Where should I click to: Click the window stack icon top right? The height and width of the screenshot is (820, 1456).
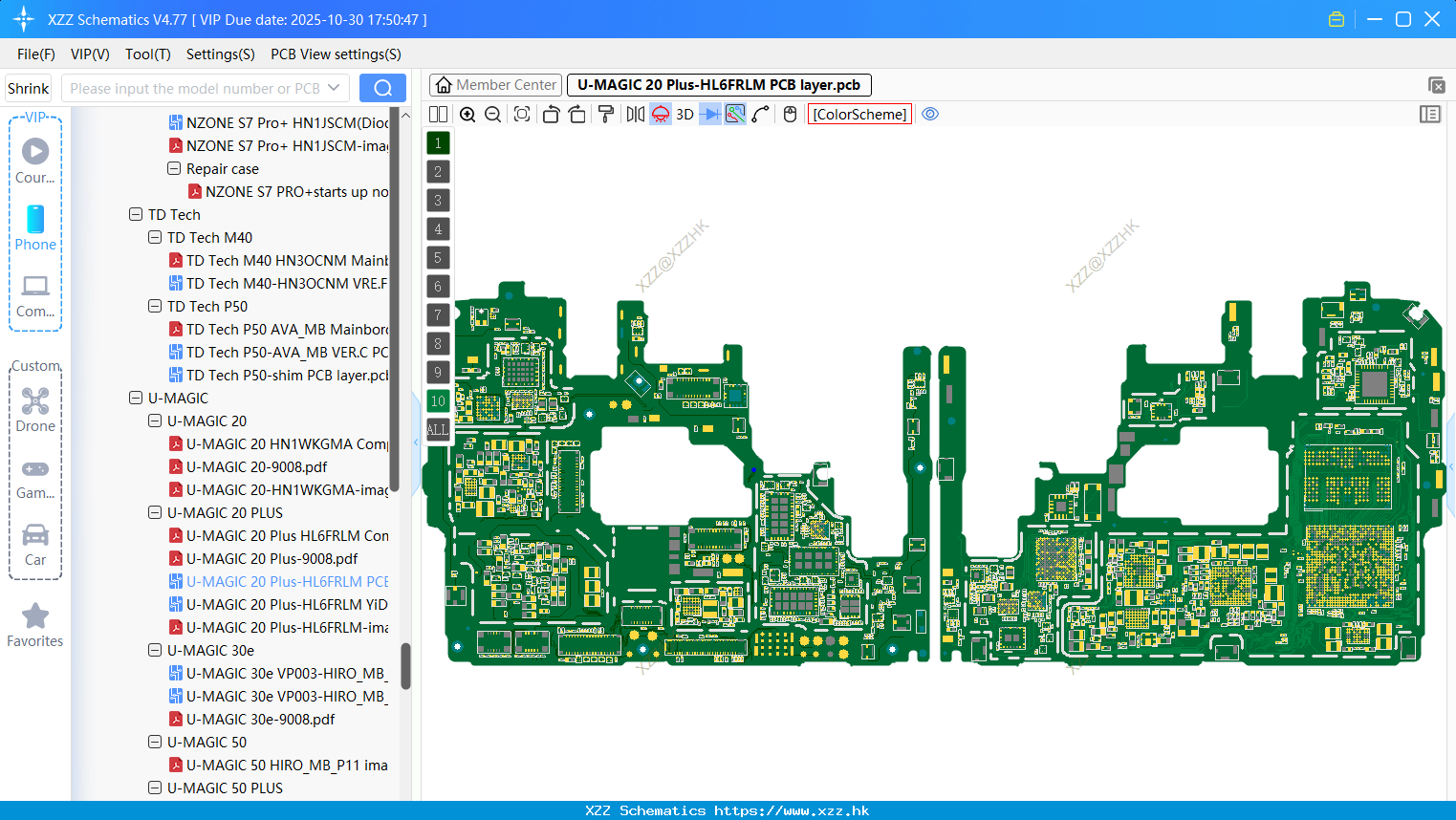(1436, 85)
